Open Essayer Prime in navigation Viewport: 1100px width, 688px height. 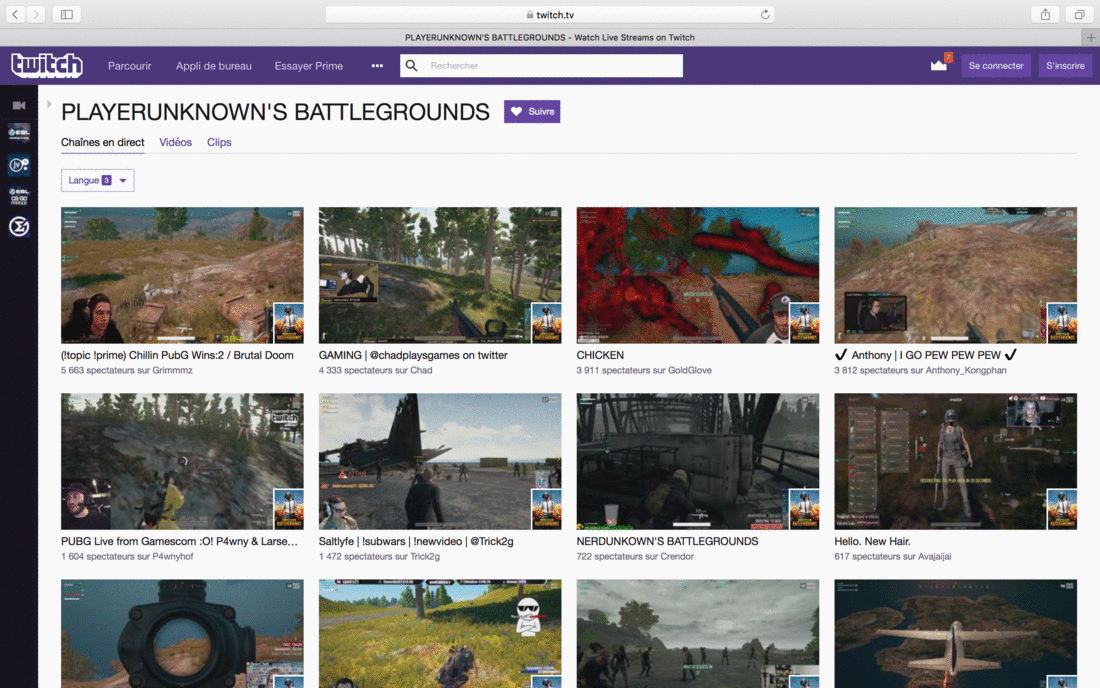coord(309,65)
